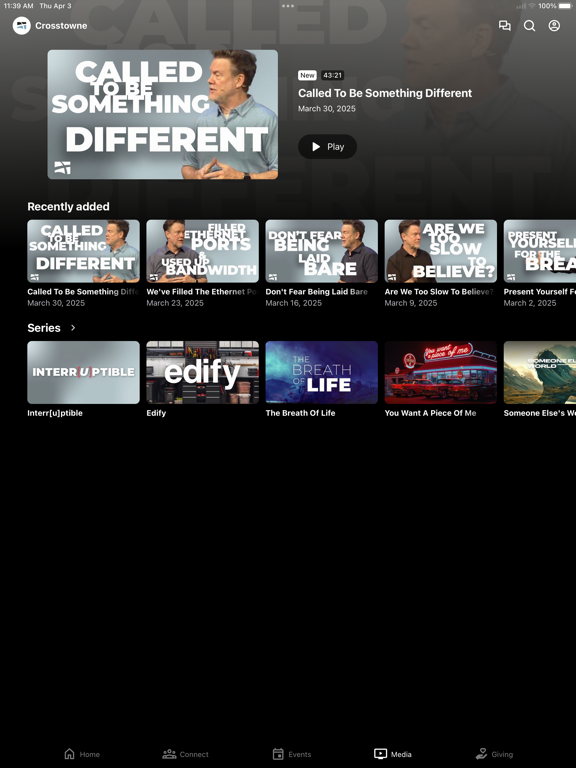
Task: Open the Series heading
Action: (x=44, y=328)
